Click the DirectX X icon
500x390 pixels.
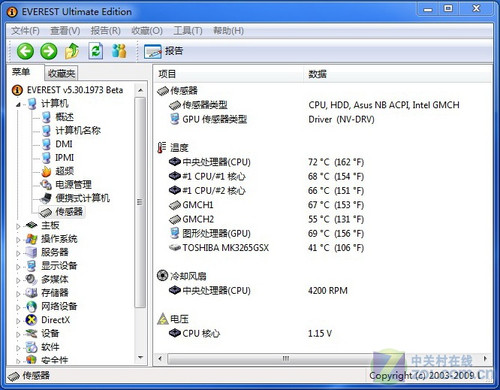[x=31, y=320]
